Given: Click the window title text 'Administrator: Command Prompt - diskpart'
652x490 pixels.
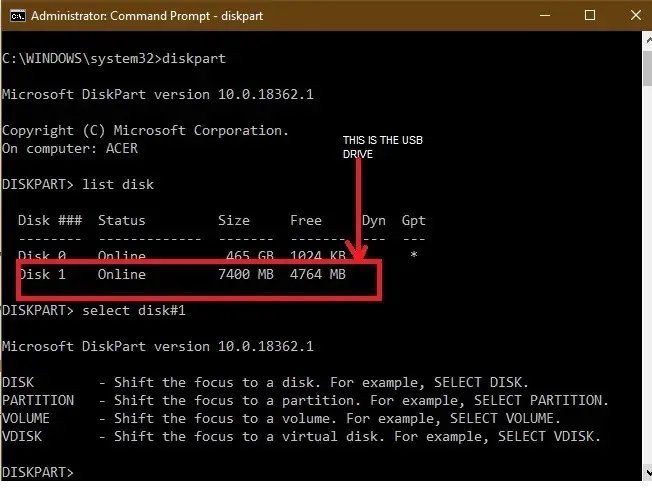Looking at the screenshot, I should point(147,16).
